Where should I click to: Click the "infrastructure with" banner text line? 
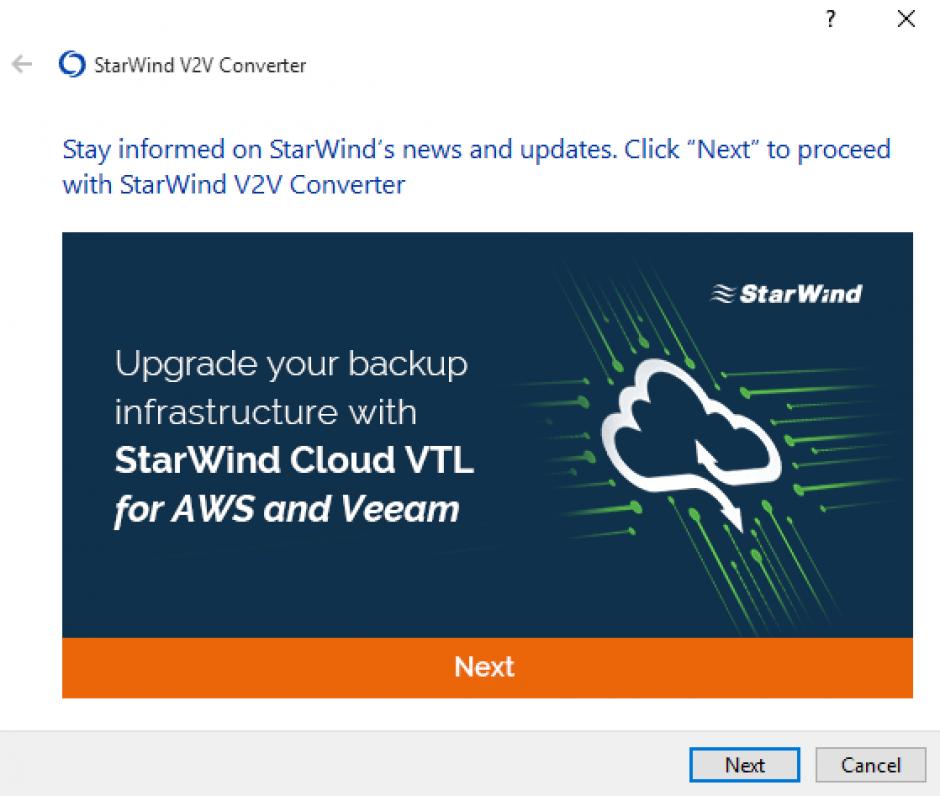pos(266,412)
